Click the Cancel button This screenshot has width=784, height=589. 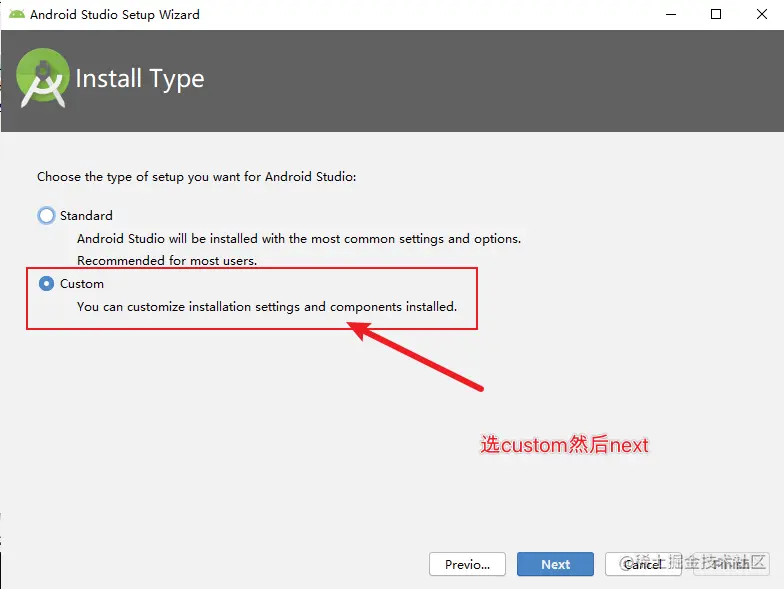point(643,564)
